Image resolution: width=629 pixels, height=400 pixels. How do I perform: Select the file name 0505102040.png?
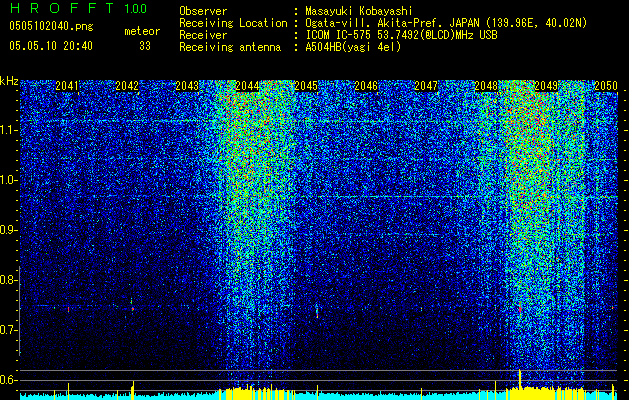(x=51, y=27)
